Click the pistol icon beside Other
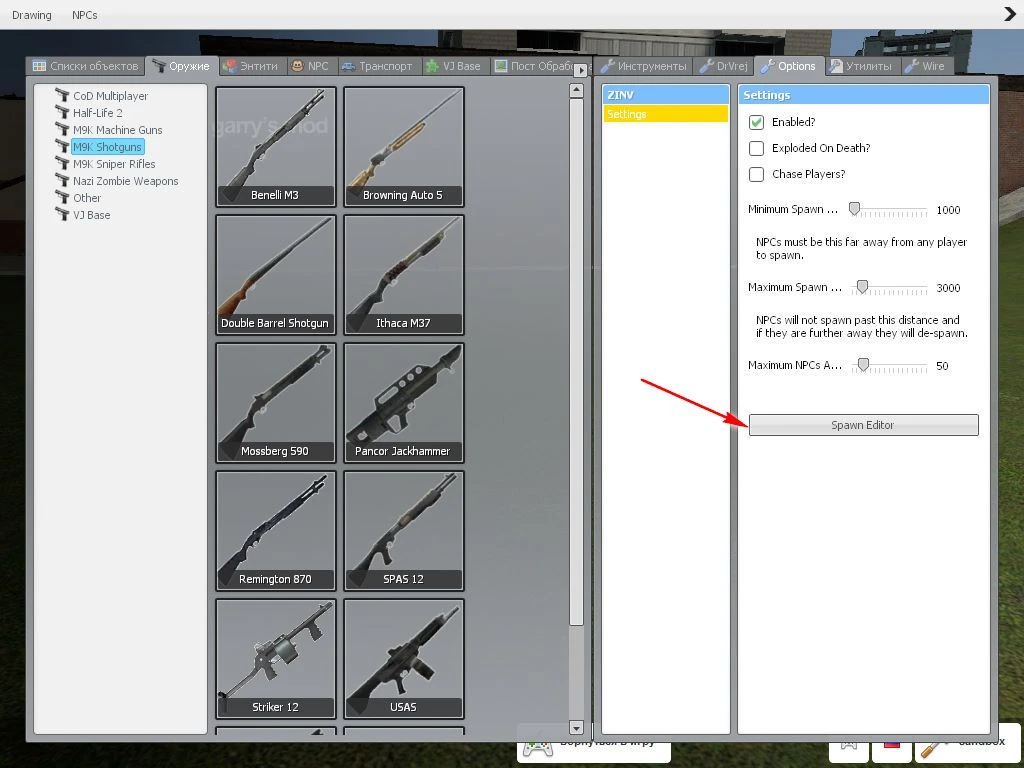The width and height of the screenshot is (1024, 768). tap(63, 197)
